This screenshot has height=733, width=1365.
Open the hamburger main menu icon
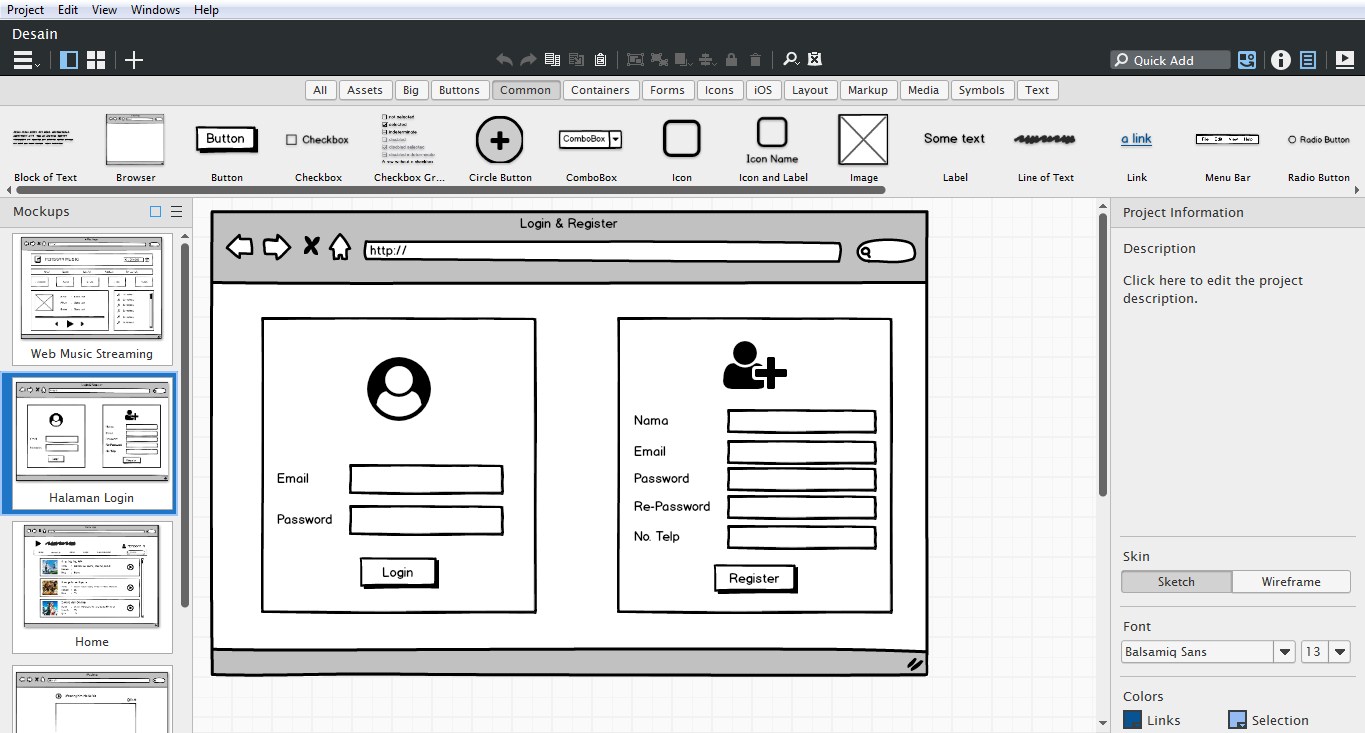[x=26, y=60]
